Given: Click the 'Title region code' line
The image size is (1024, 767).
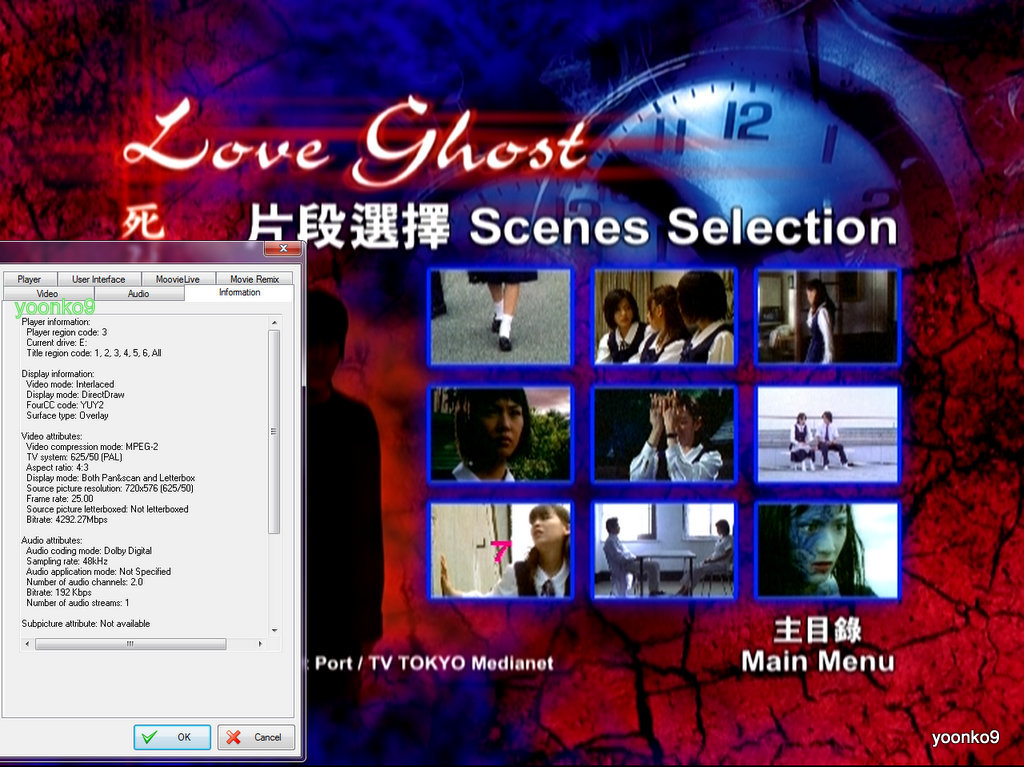Looking at the screenshot, I should [93, 353].
